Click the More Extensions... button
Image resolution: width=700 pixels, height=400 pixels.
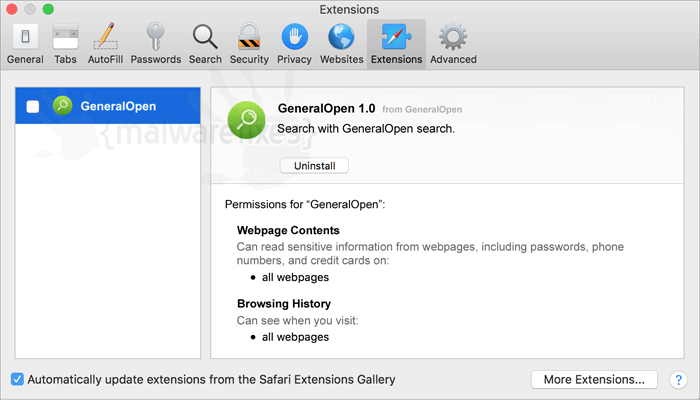click(594, 379)
